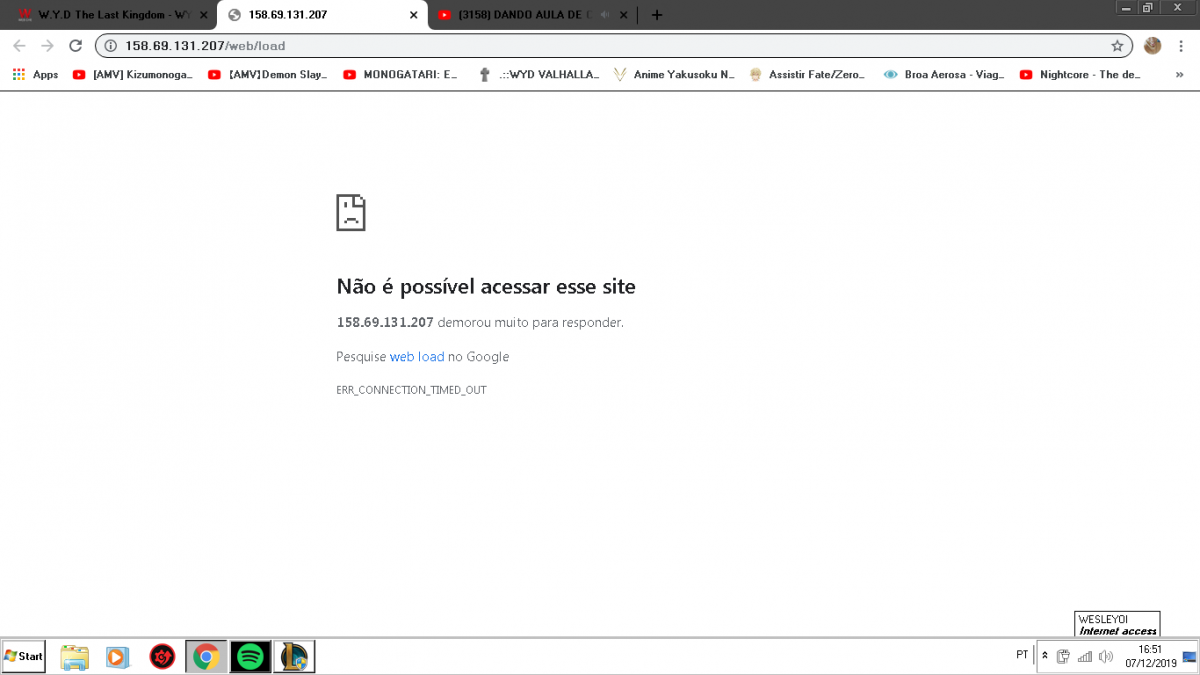Mute audio on DANDO AULA tab
Image resolution: width=1200 pixels, height=675 pixels.
pyautogui.click(x=605, y=15)
